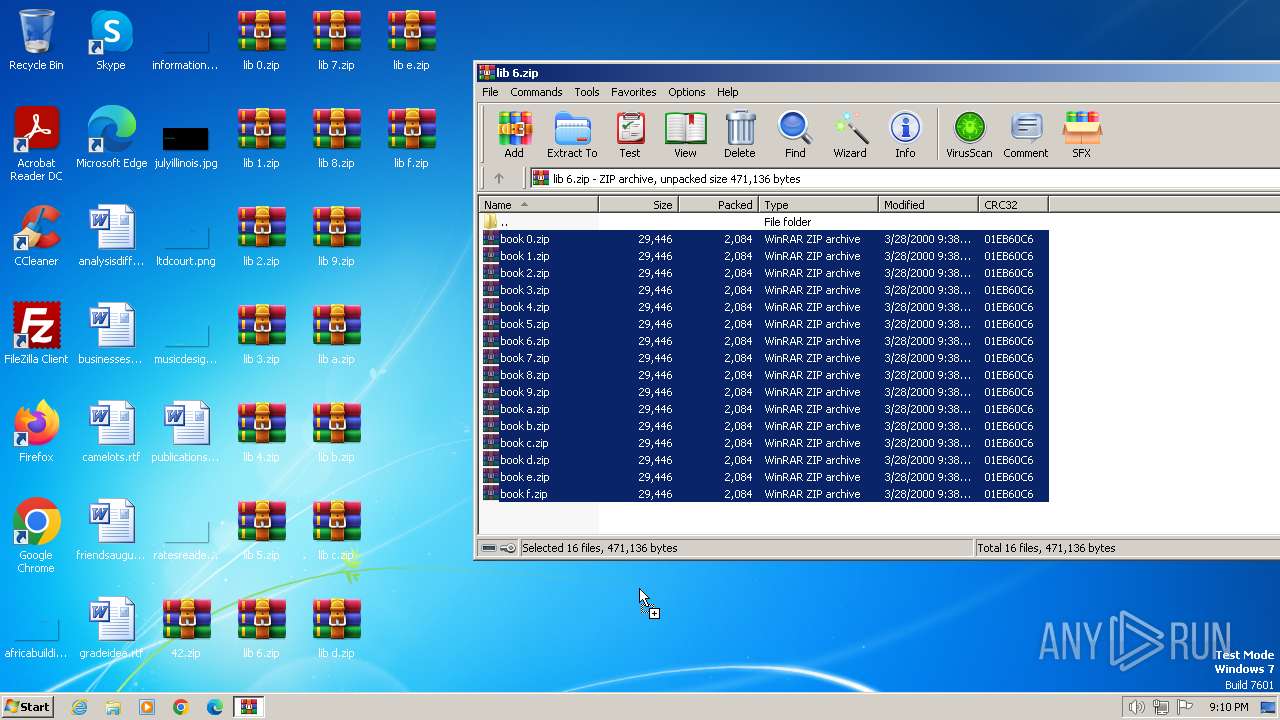
Task: Open the Comment tool
Action: (x=1026, y=135)
